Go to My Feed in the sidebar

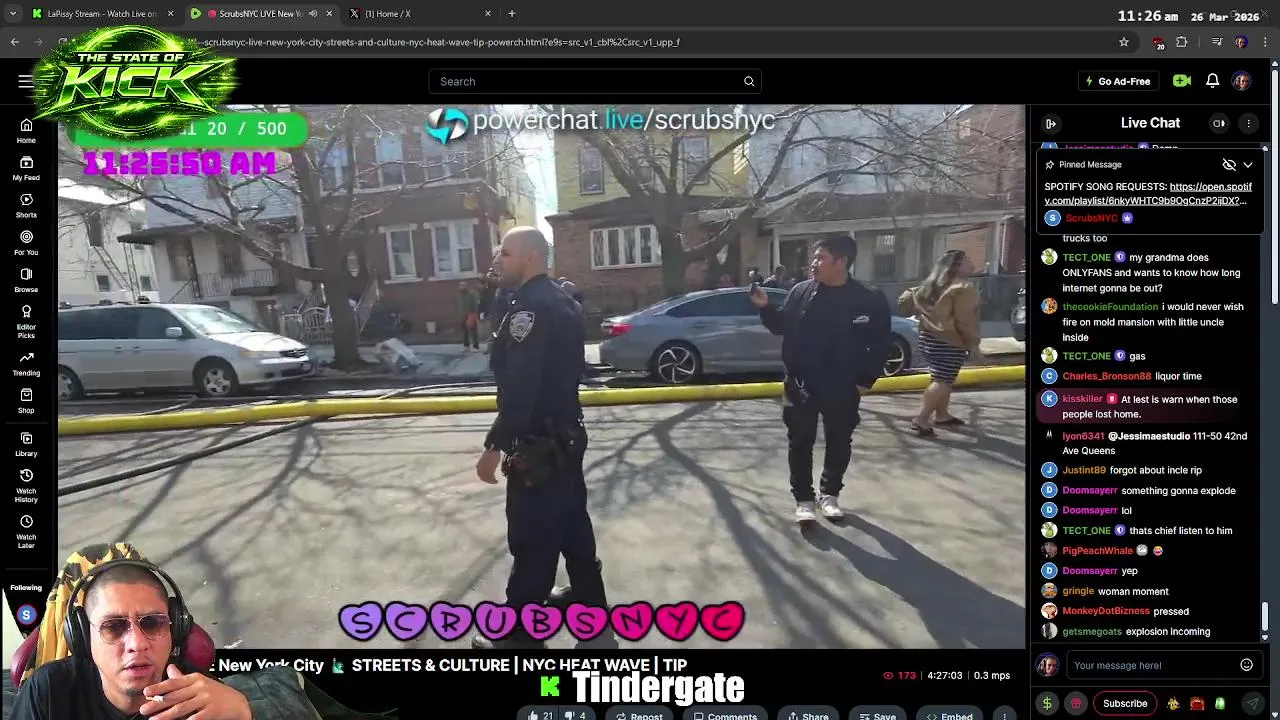click(x=26, y=168)
